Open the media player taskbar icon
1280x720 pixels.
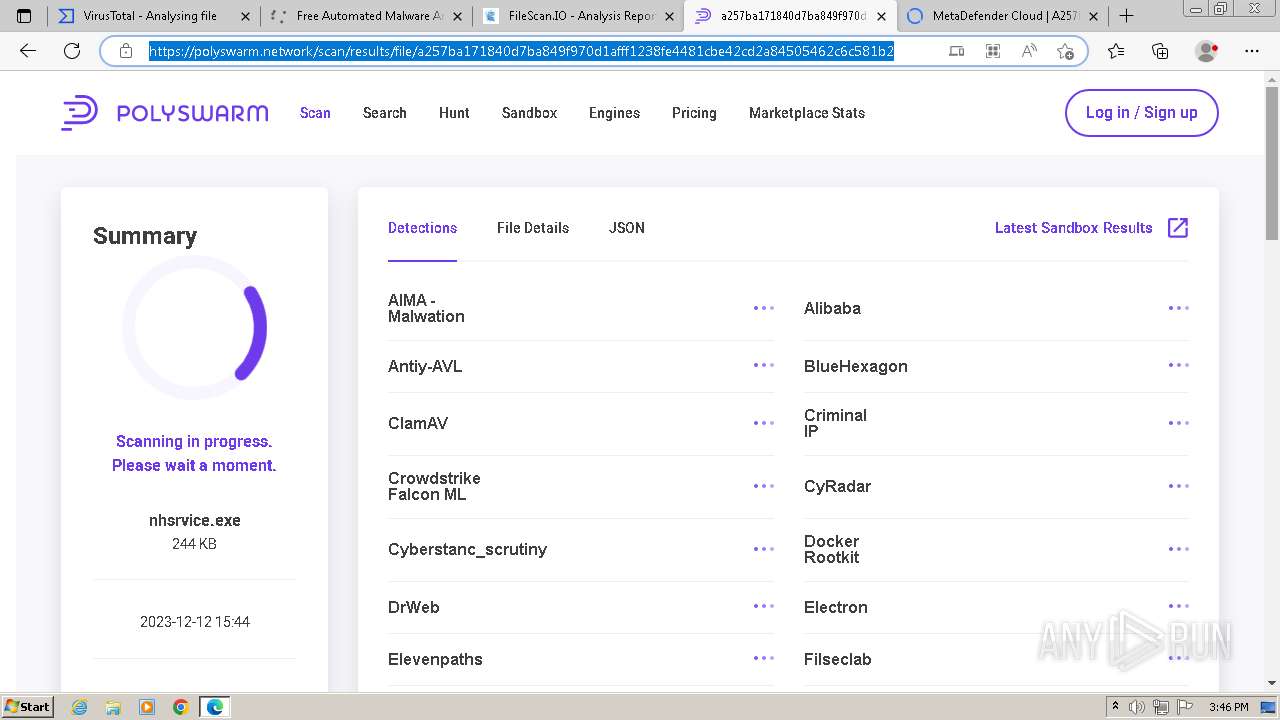click(147, 707)
